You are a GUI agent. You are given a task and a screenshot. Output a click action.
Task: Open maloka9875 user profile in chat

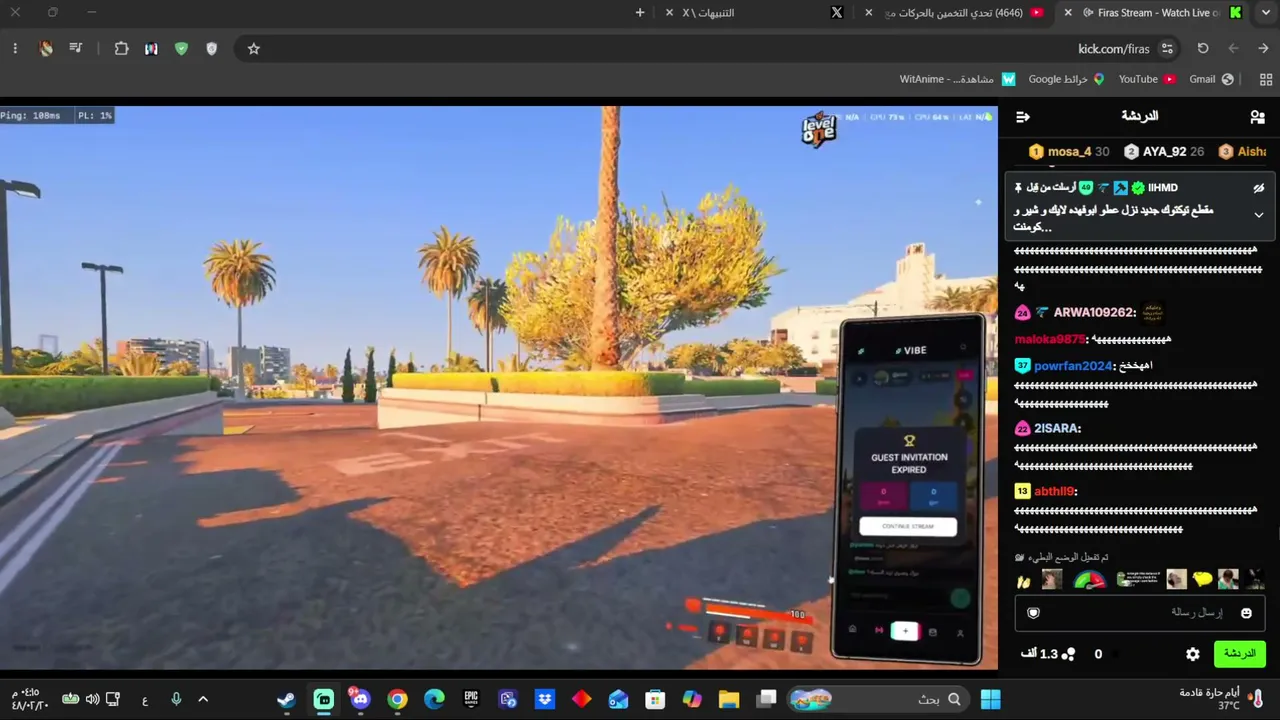pos(1050,340)
